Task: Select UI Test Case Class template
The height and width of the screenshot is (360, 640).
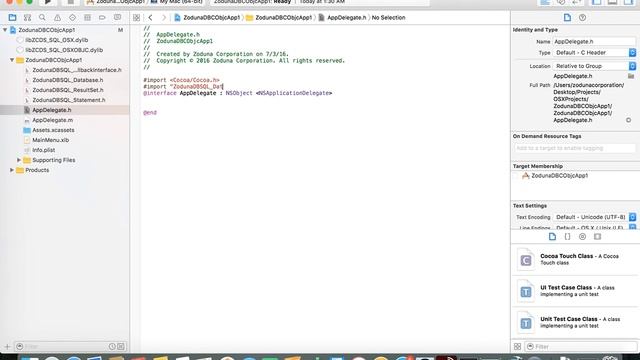Action: tap(576, 291)
